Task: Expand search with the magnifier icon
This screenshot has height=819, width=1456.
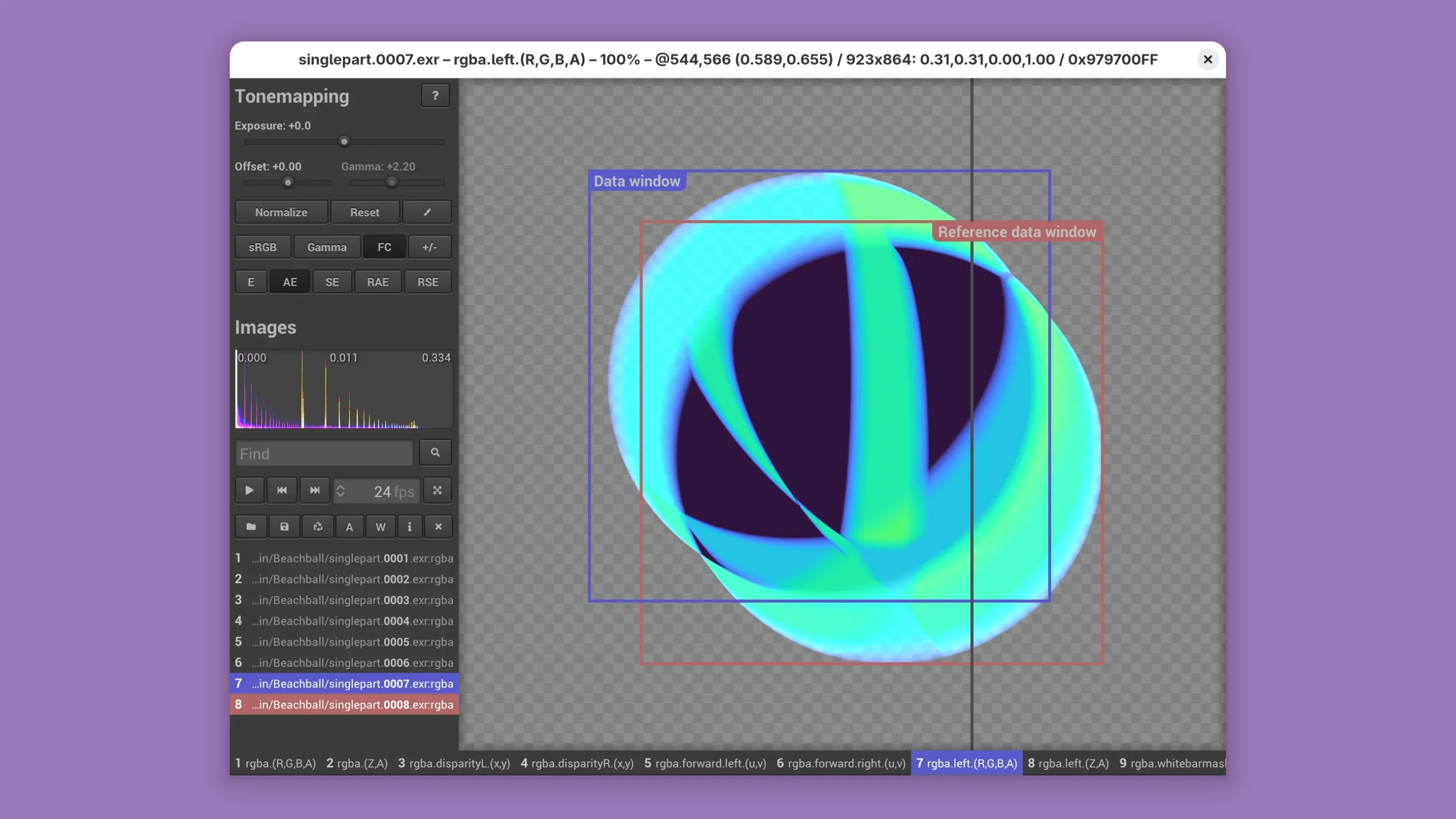Action: [x=435, y=452]
